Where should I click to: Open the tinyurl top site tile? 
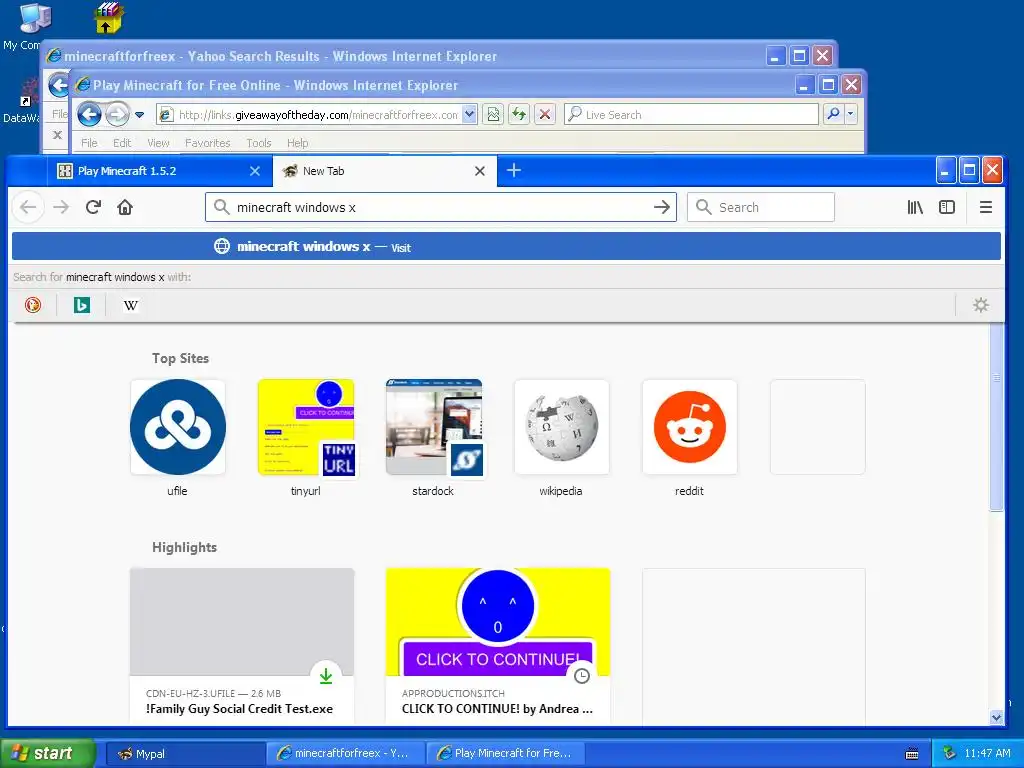point(306,427)
